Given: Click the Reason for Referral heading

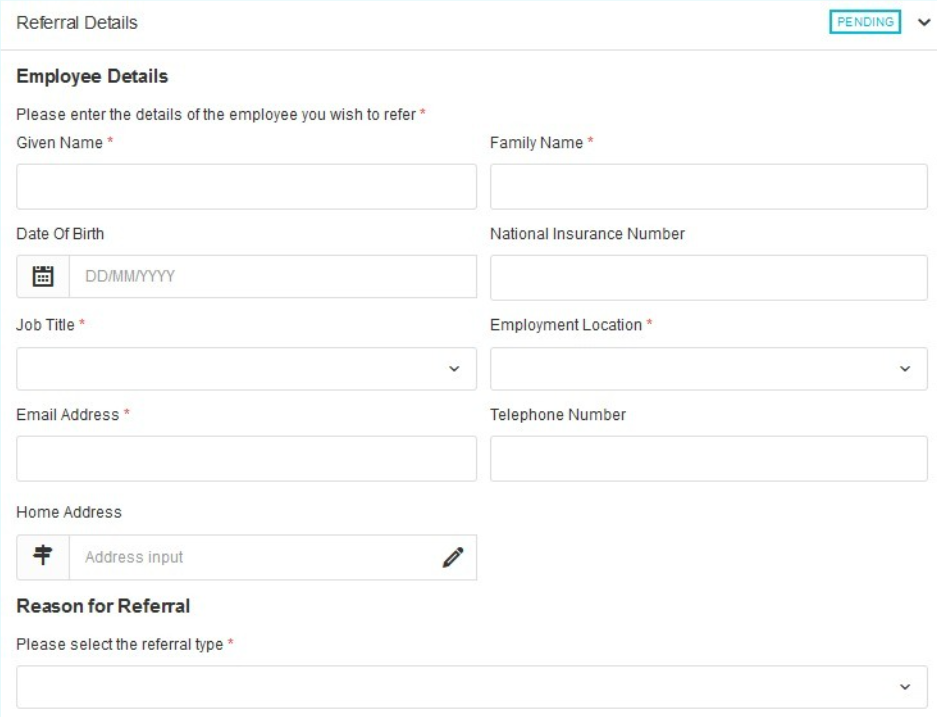Looking at the screenshot, I should [x=103, y=606].
